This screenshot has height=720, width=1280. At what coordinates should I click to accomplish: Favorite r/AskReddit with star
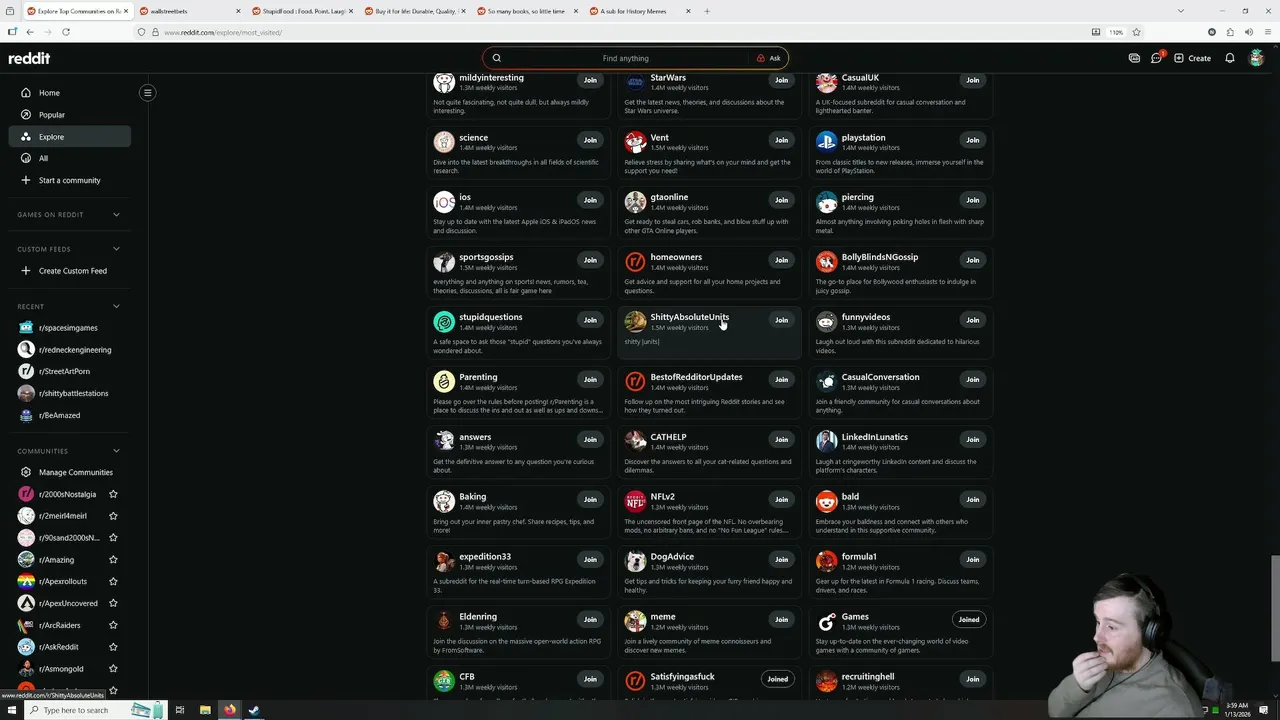point(113,647)
